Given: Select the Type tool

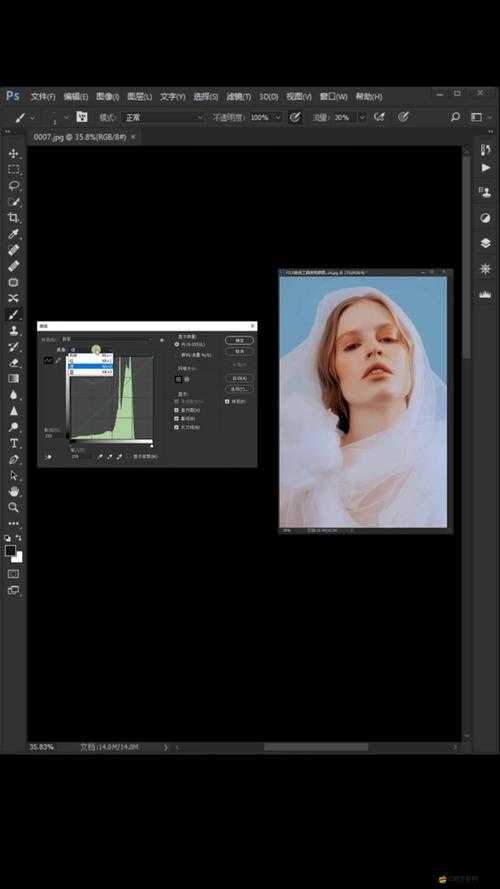Looking at the screenshot, I should pos(14,443).
